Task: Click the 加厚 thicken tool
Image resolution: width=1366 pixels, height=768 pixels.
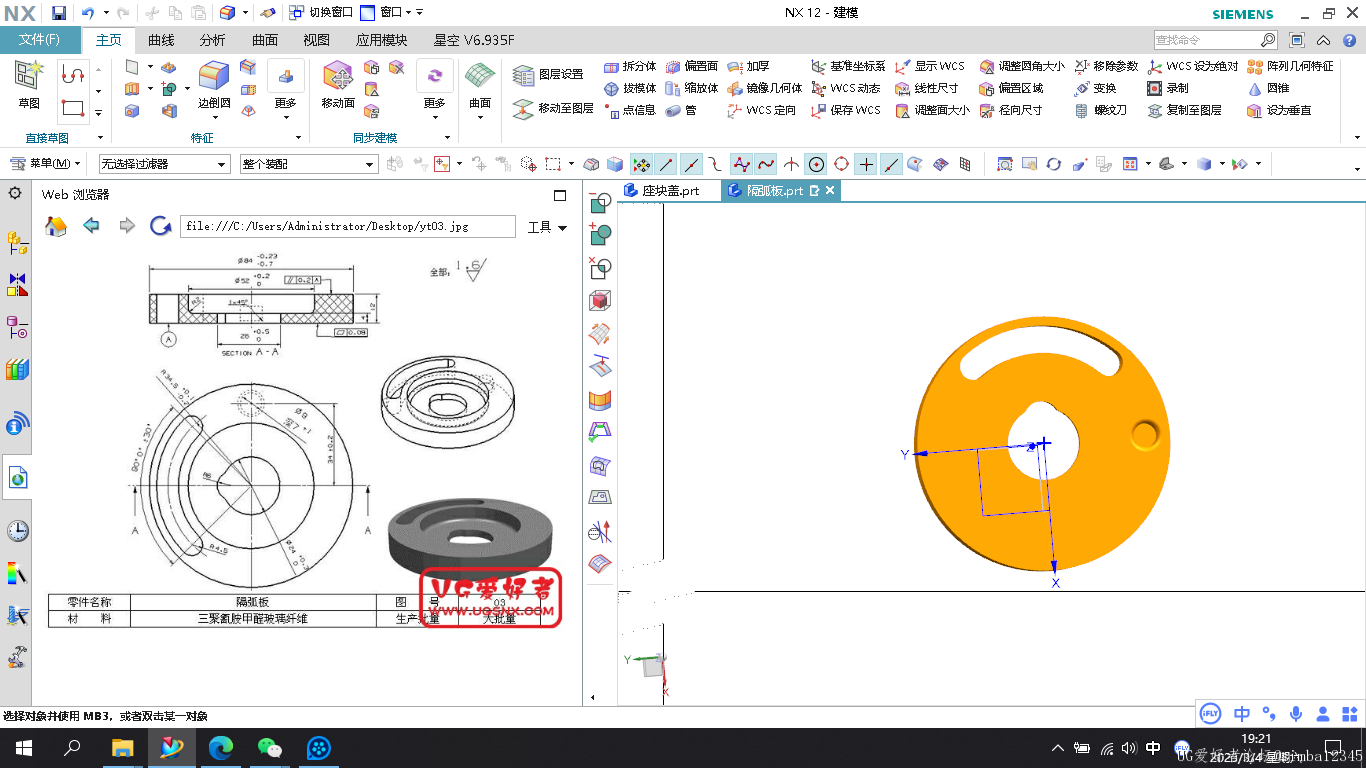Action: 748,66
